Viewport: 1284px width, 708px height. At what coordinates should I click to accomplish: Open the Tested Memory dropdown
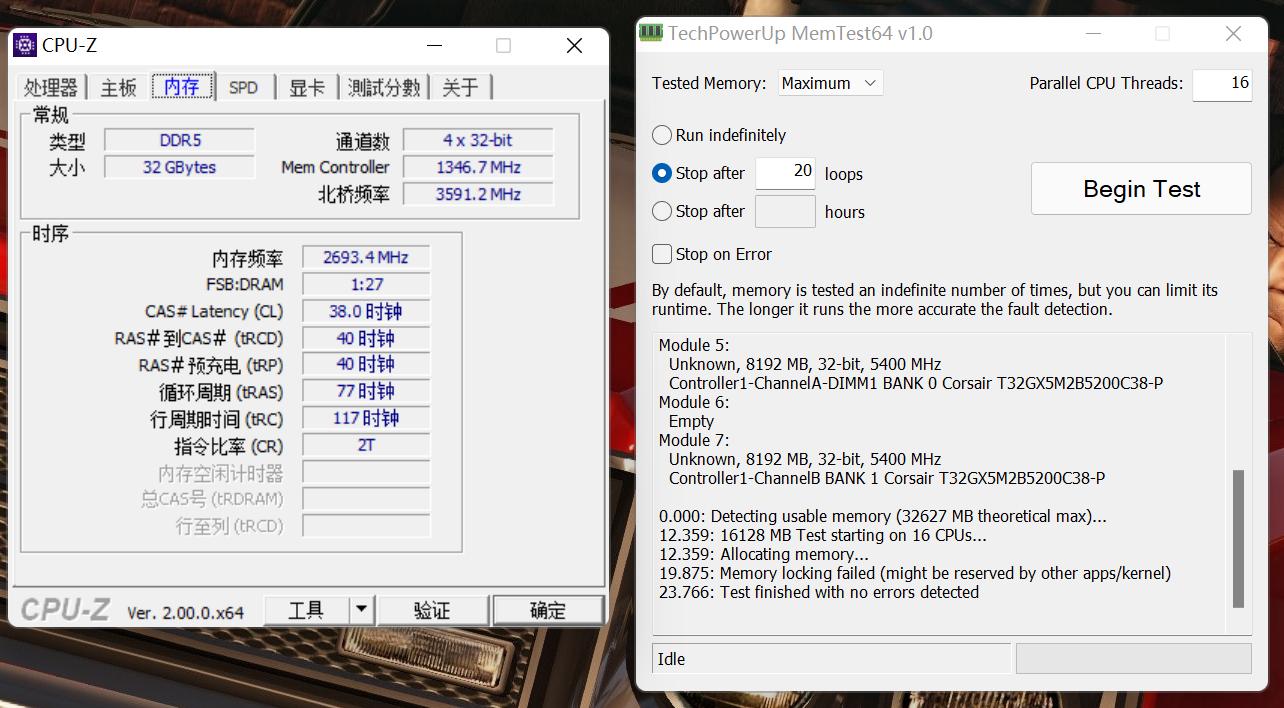pyautogui.click(x=829, y=83)
